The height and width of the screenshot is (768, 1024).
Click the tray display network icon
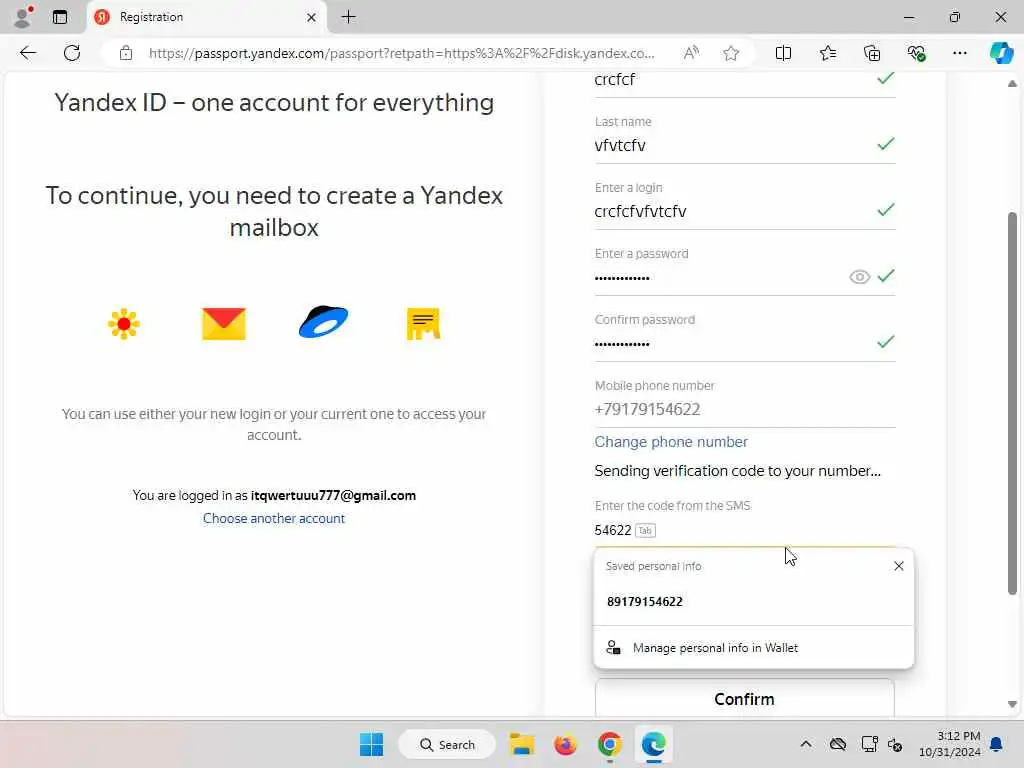[x=869, y=744]
